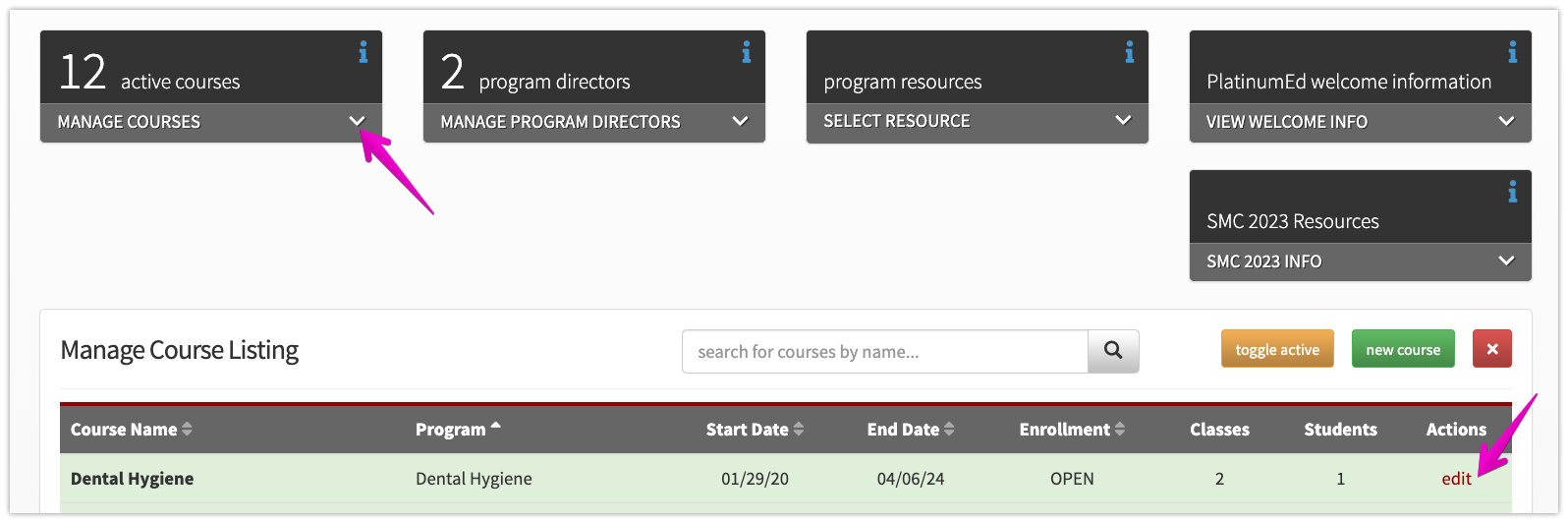Click info icon on active courses card
Screen dimensions: 1568x523
[x=364, y=52]
